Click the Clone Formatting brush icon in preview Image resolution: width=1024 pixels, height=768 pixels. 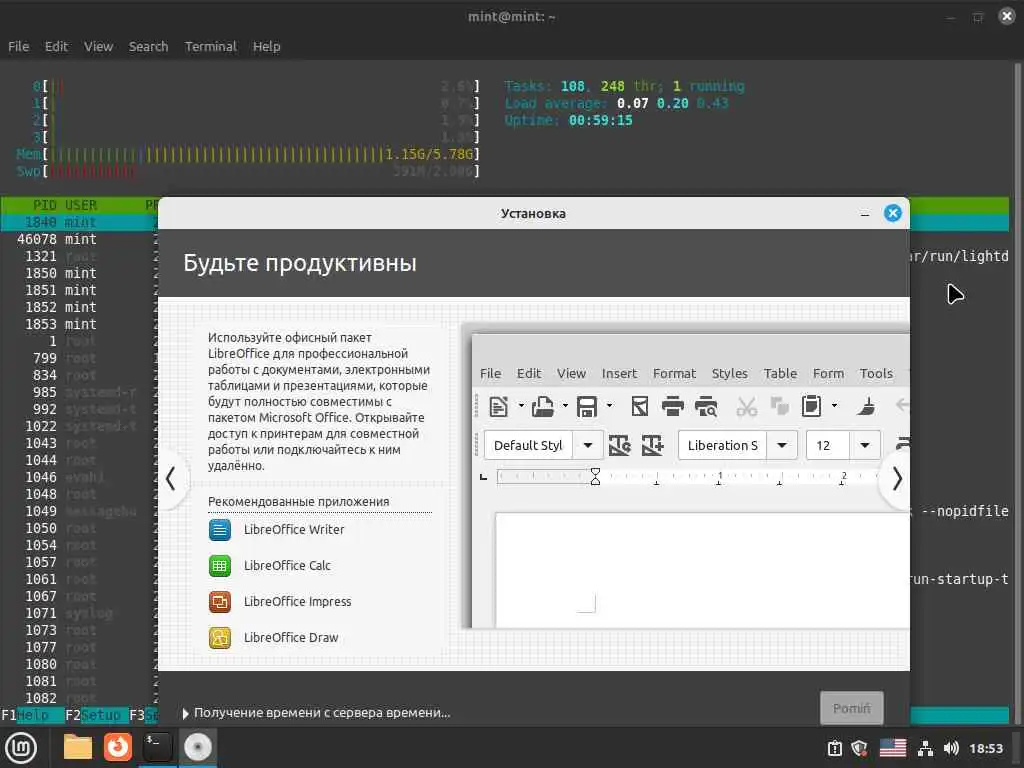click(x=867, y=406)
